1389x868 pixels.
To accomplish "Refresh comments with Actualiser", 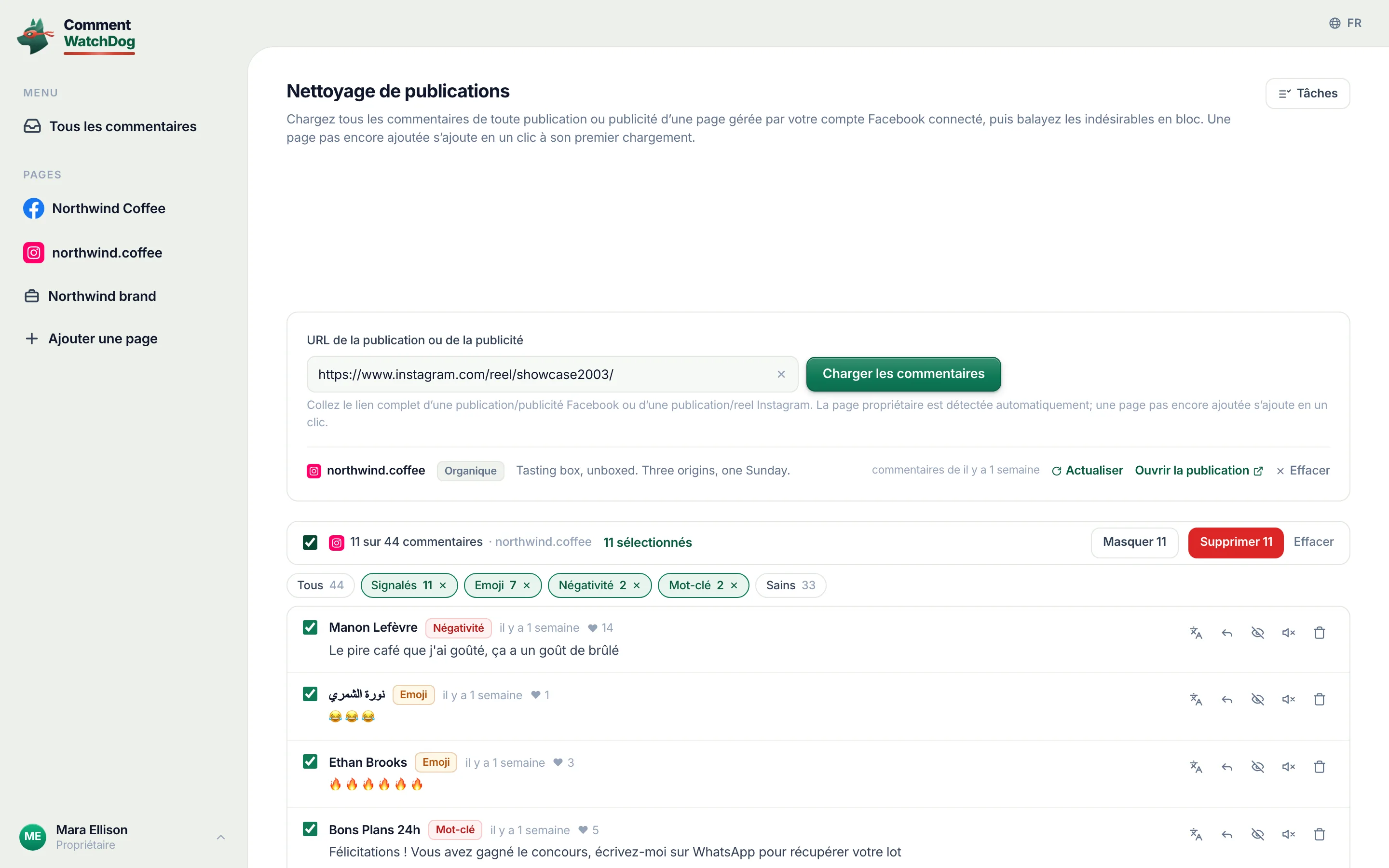I will click(1087, 471).
